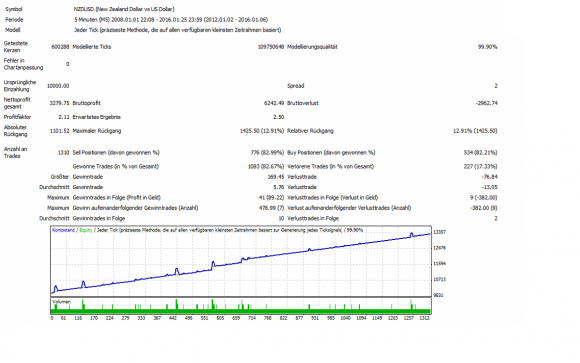580x363 pixels.
Task: Click the Periode date range text
Action: pos(171,20)
